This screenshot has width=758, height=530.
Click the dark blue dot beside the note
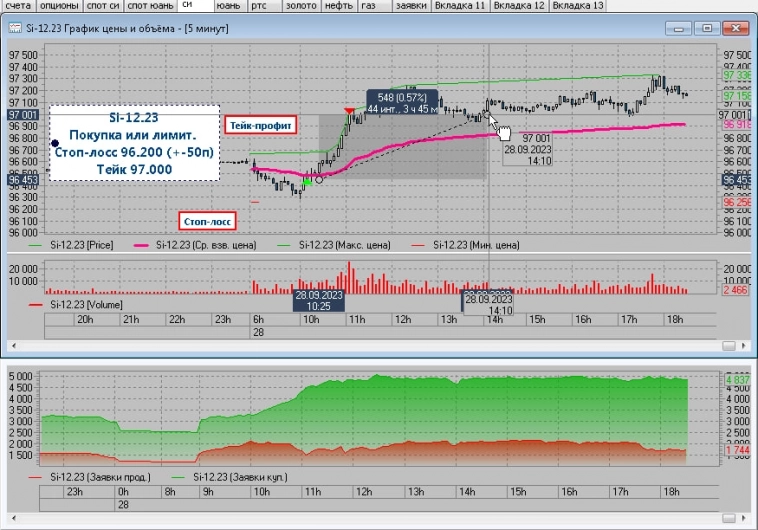(x=55, y=143)
